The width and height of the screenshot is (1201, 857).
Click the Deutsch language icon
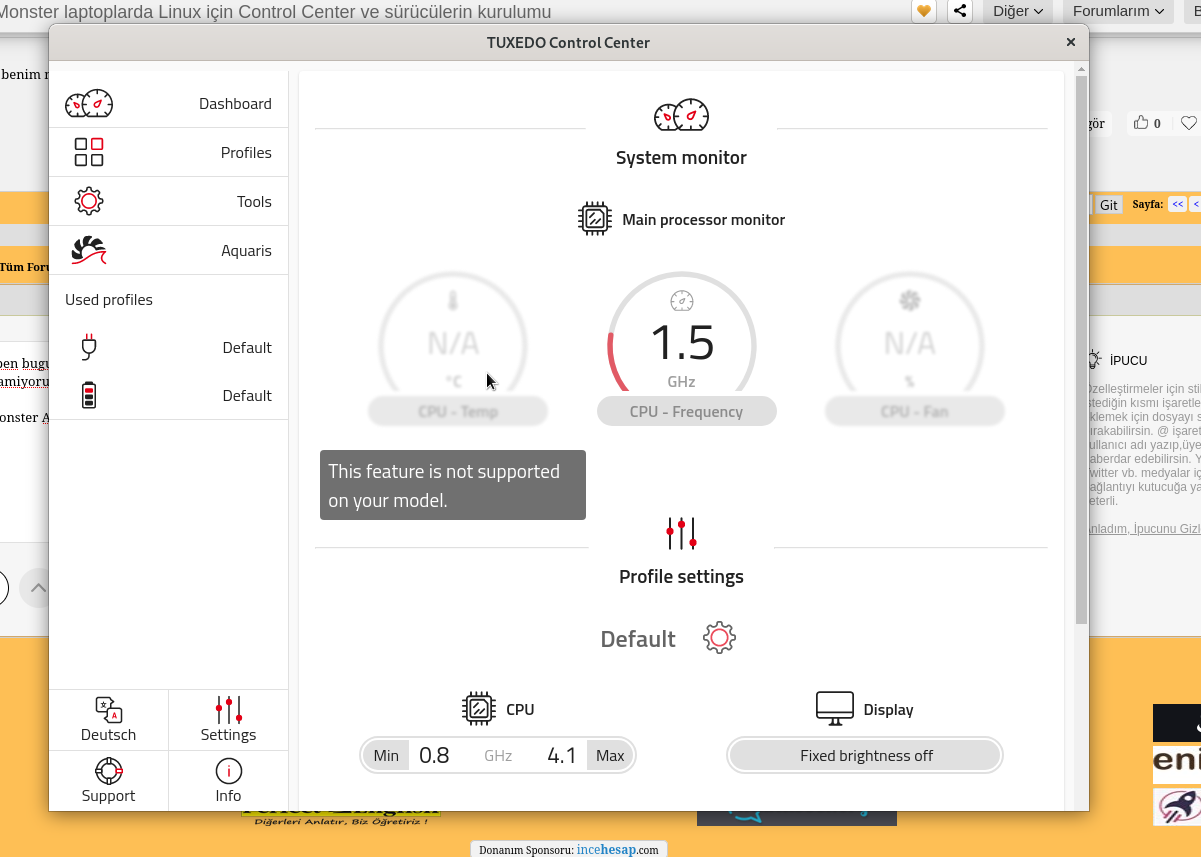(108, 710)
